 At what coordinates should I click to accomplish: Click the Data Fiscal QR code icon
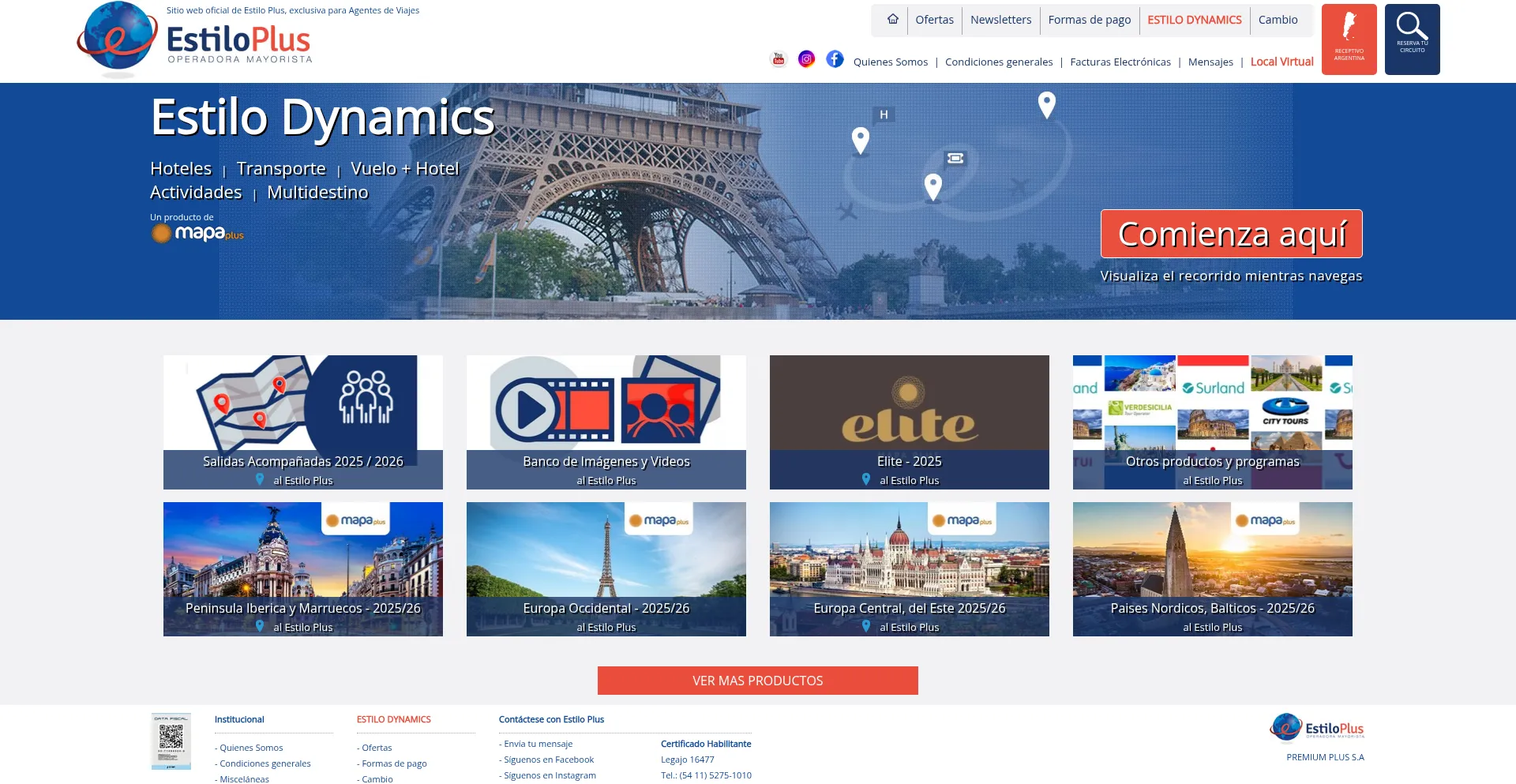pos(171,741)
